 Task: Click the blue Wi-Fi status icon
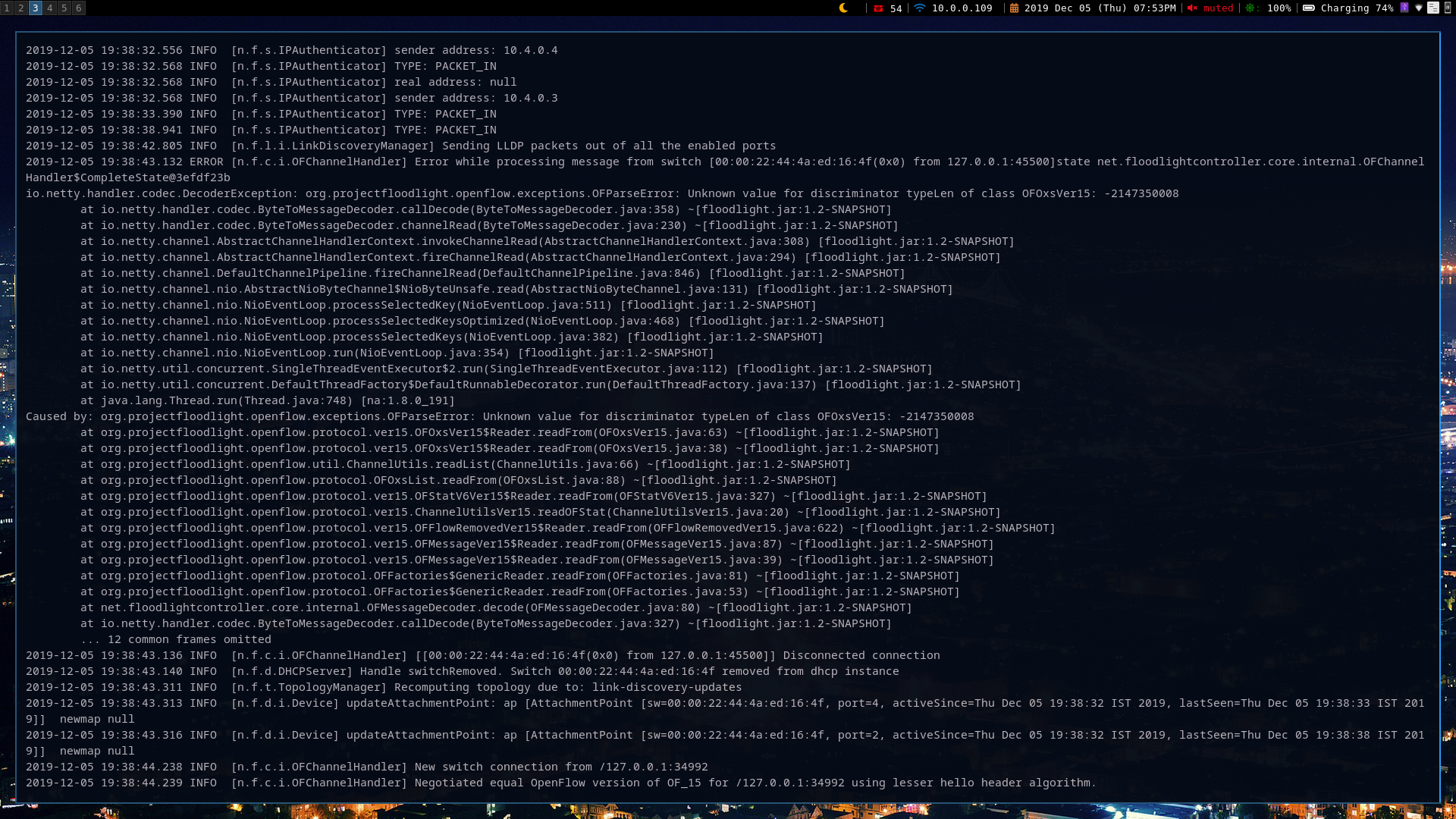[919, 8]
